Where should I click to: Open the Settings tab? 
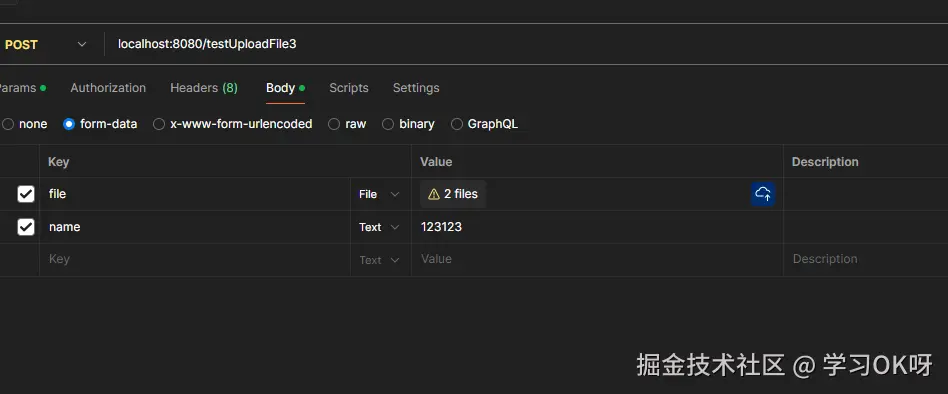tap(416, 88)
